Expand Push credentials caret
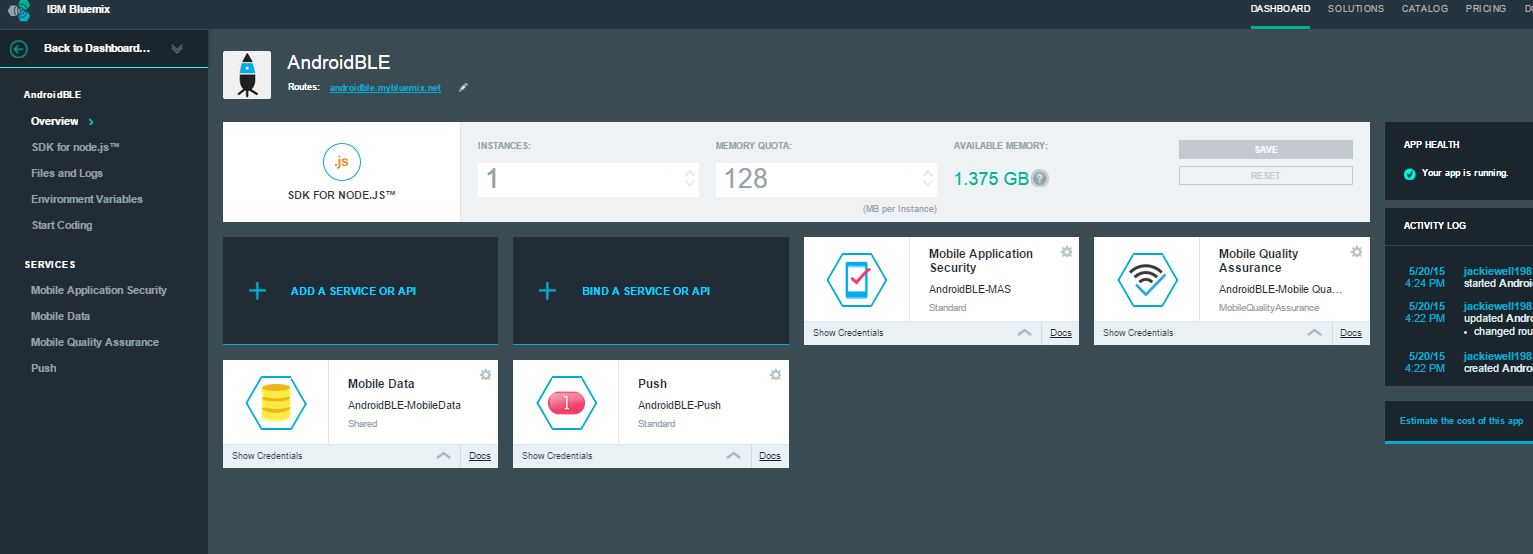Image resolution: width=1533 pixels, height=554 pixels. [734, 456]
